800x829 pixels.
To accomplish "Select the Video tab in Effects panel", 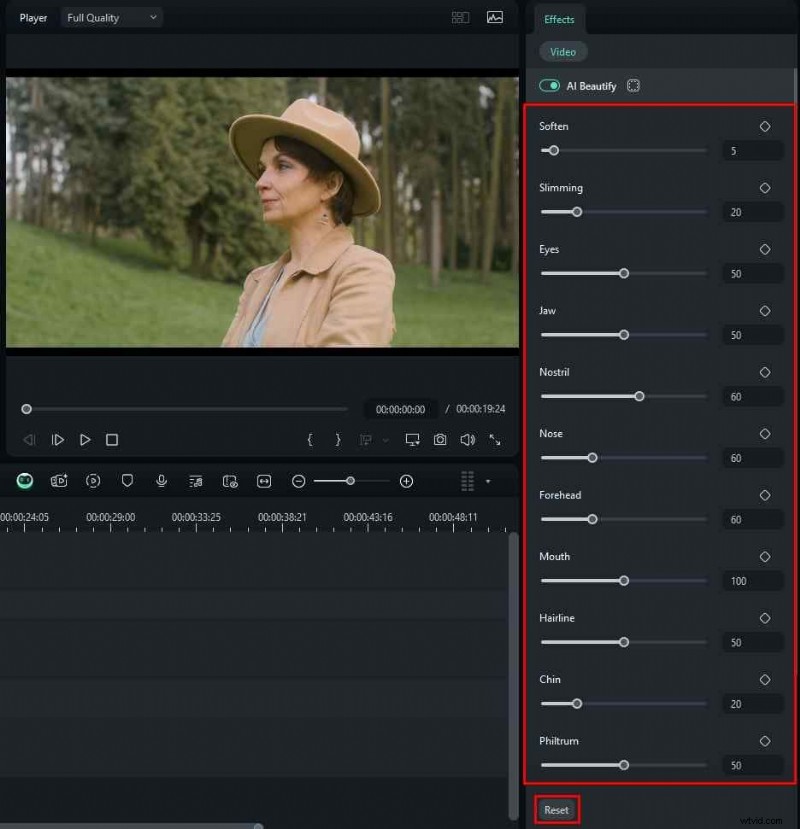I will tap(563, 51).
